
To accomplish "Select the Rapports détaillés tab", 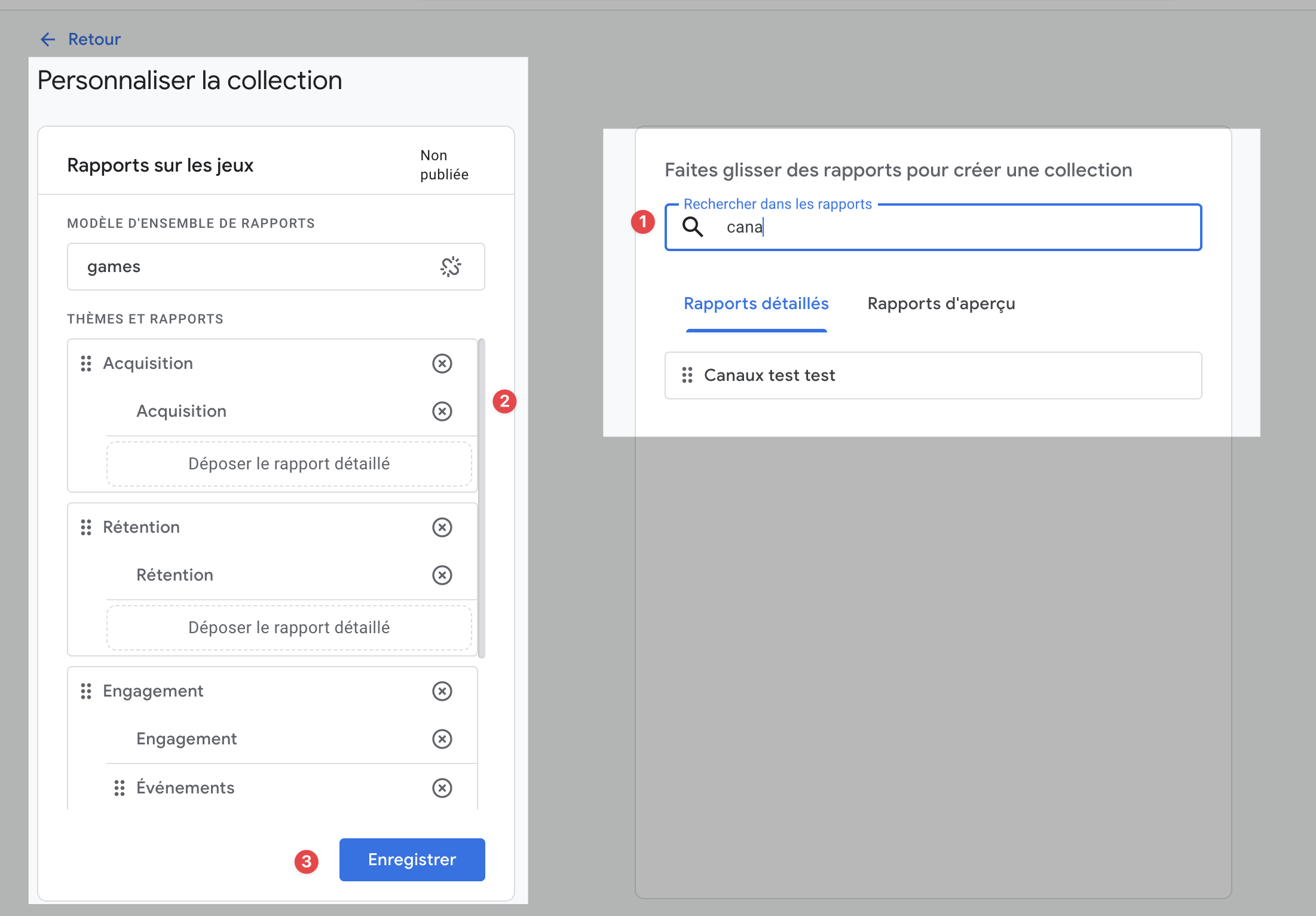I will [756, 304].
